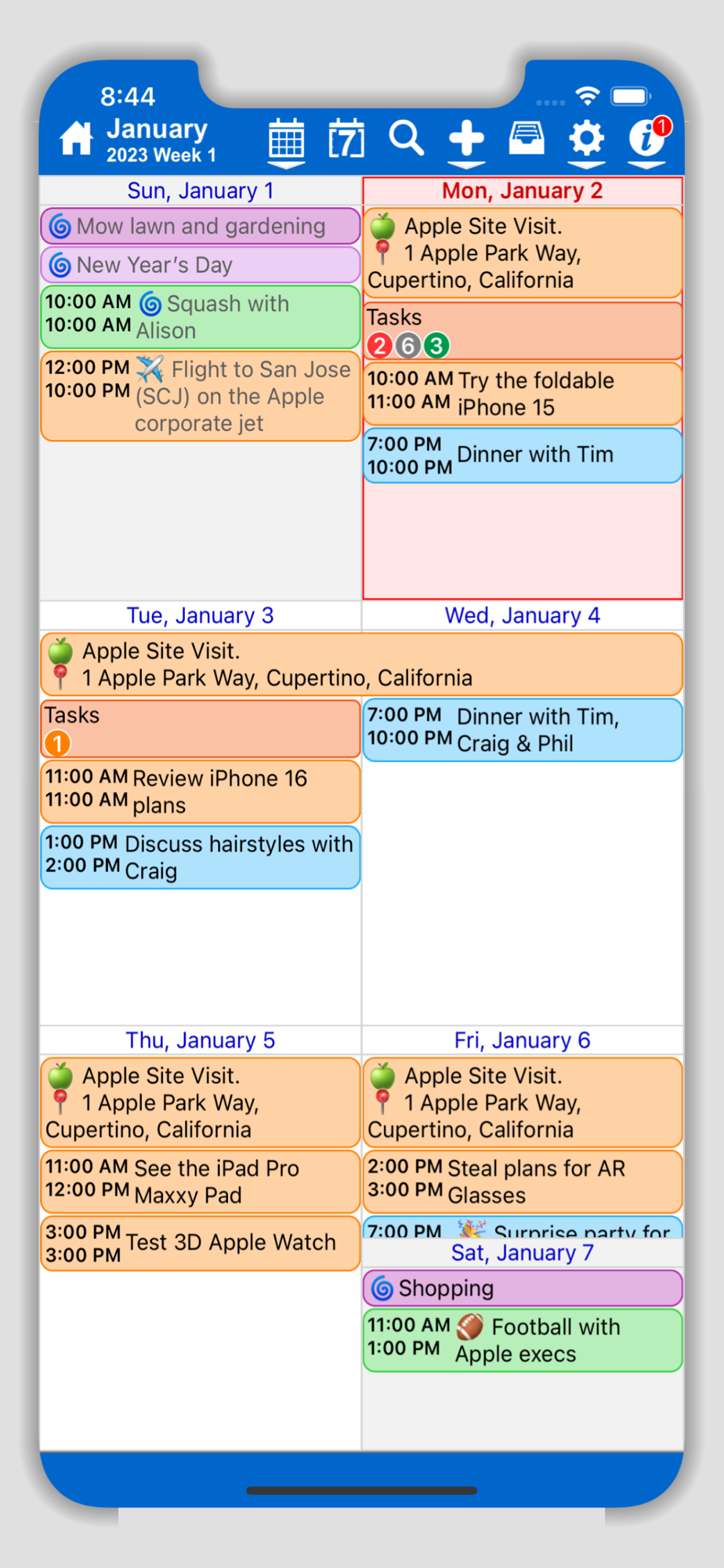Open the month grid calendar view icon
The width and height of the screenshot is (724, 1568).
(287, 139)
